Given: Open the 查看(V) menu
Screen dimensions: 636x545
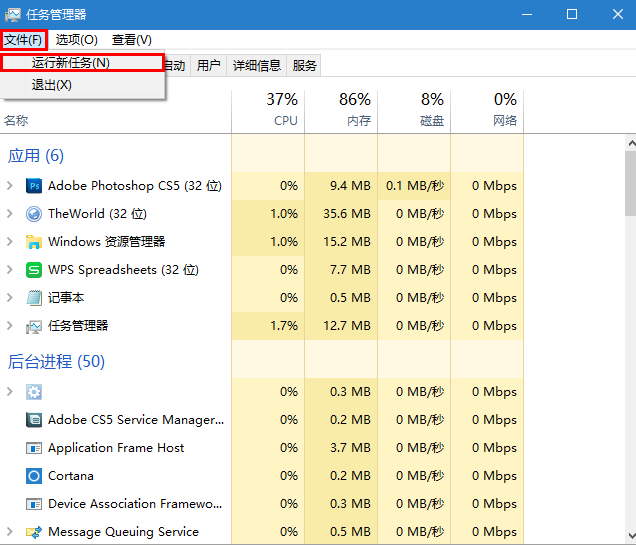Looking at the screenshot, I should [132, 40].
